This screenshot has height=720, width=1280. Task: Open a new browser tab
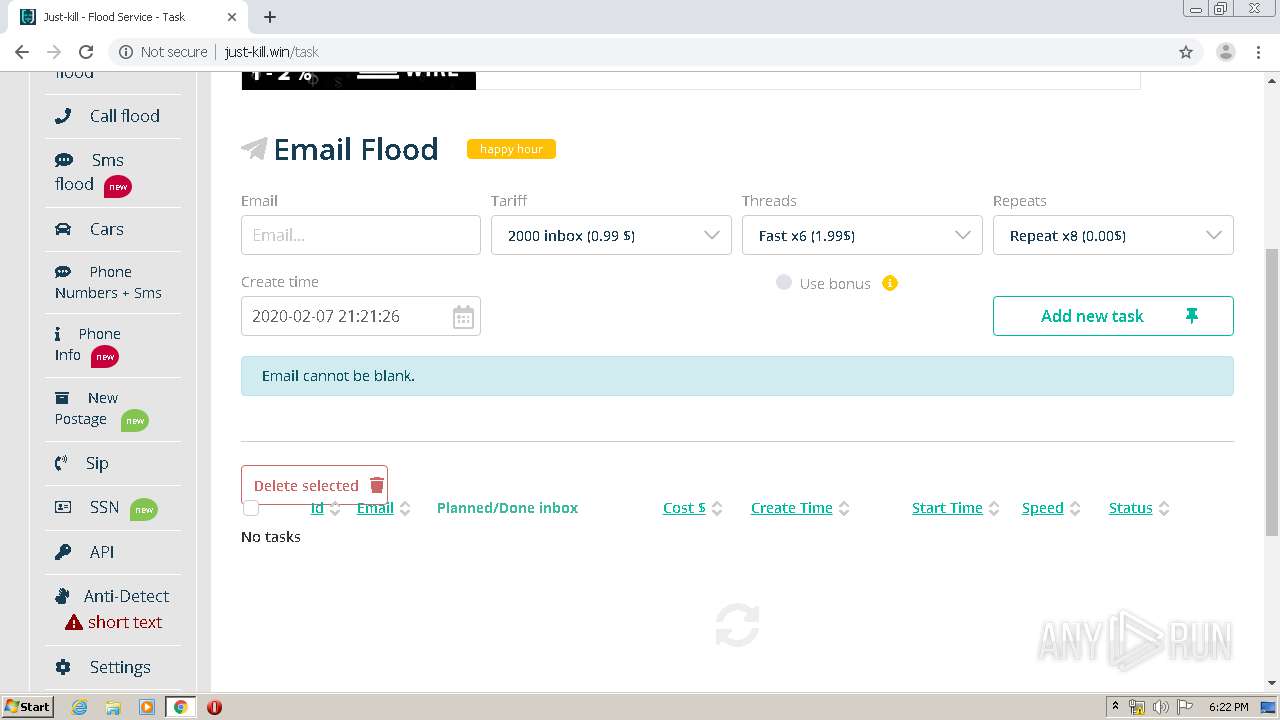coord(270,17)
